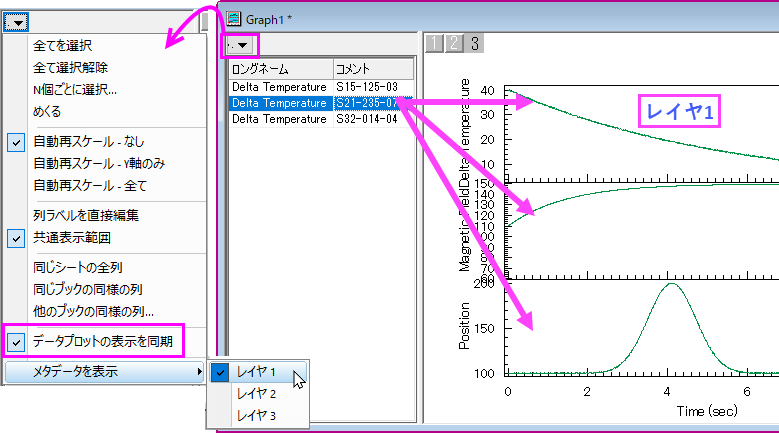This screenshot has height=433, width=779.
Task: Choose '全て選択解除' menu entry
Action: pyautogui.click(x=70, y=68)
